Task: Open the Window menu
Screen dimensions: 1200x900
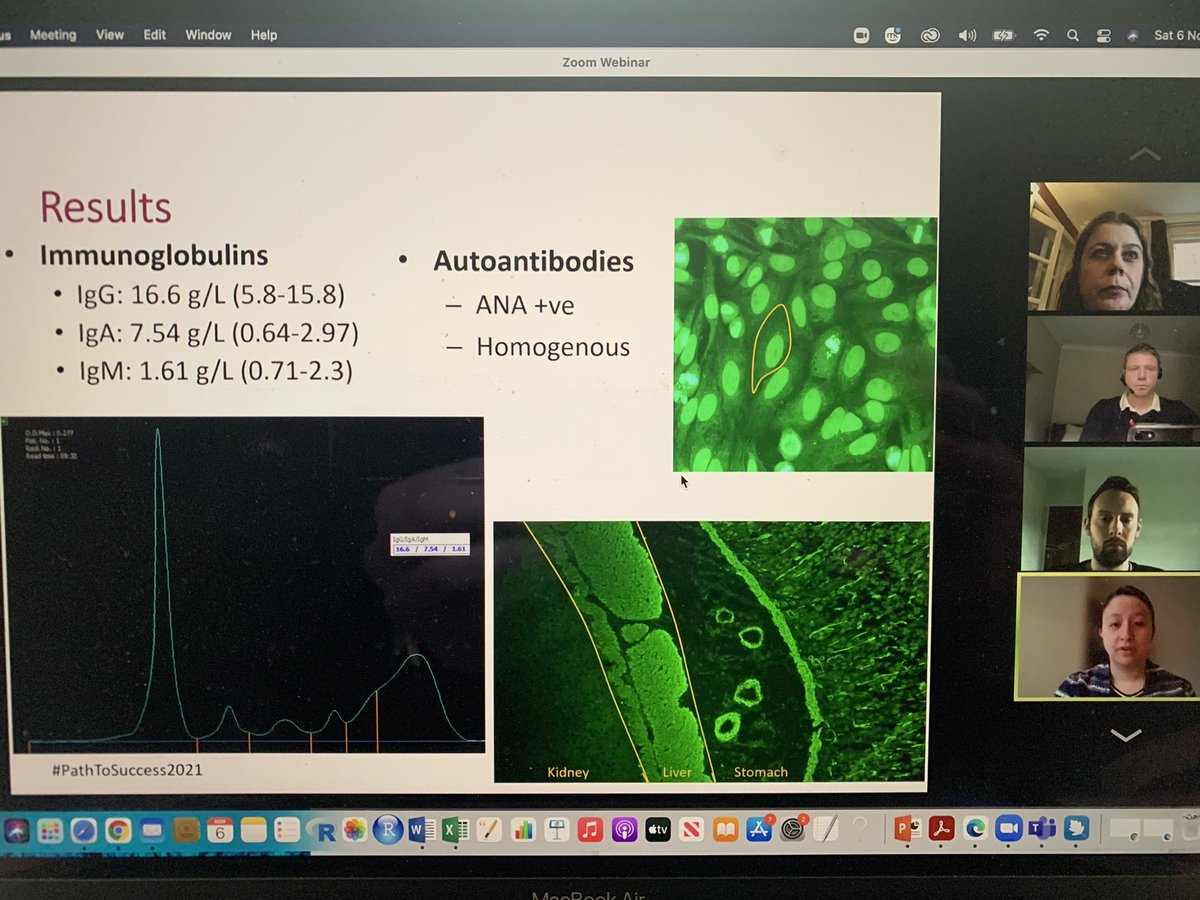Action: coord(208,35)
